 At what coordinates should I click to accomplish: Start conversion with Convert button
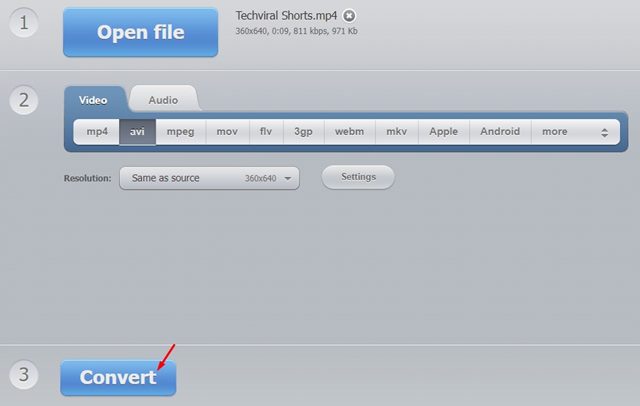[118, 377]
